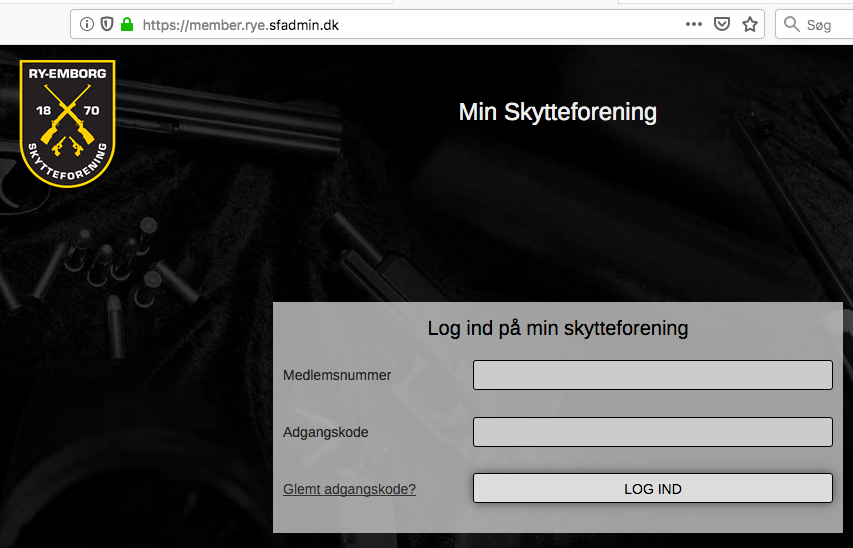Open the Glemt adgangskode? link
This screenshot has height=548, width=853.
pyautogui.click(x=349, y=489)
